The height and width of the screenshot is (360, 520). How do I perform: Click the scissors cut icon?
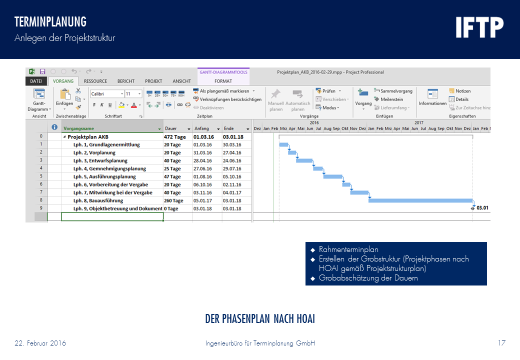coord(78,91)
